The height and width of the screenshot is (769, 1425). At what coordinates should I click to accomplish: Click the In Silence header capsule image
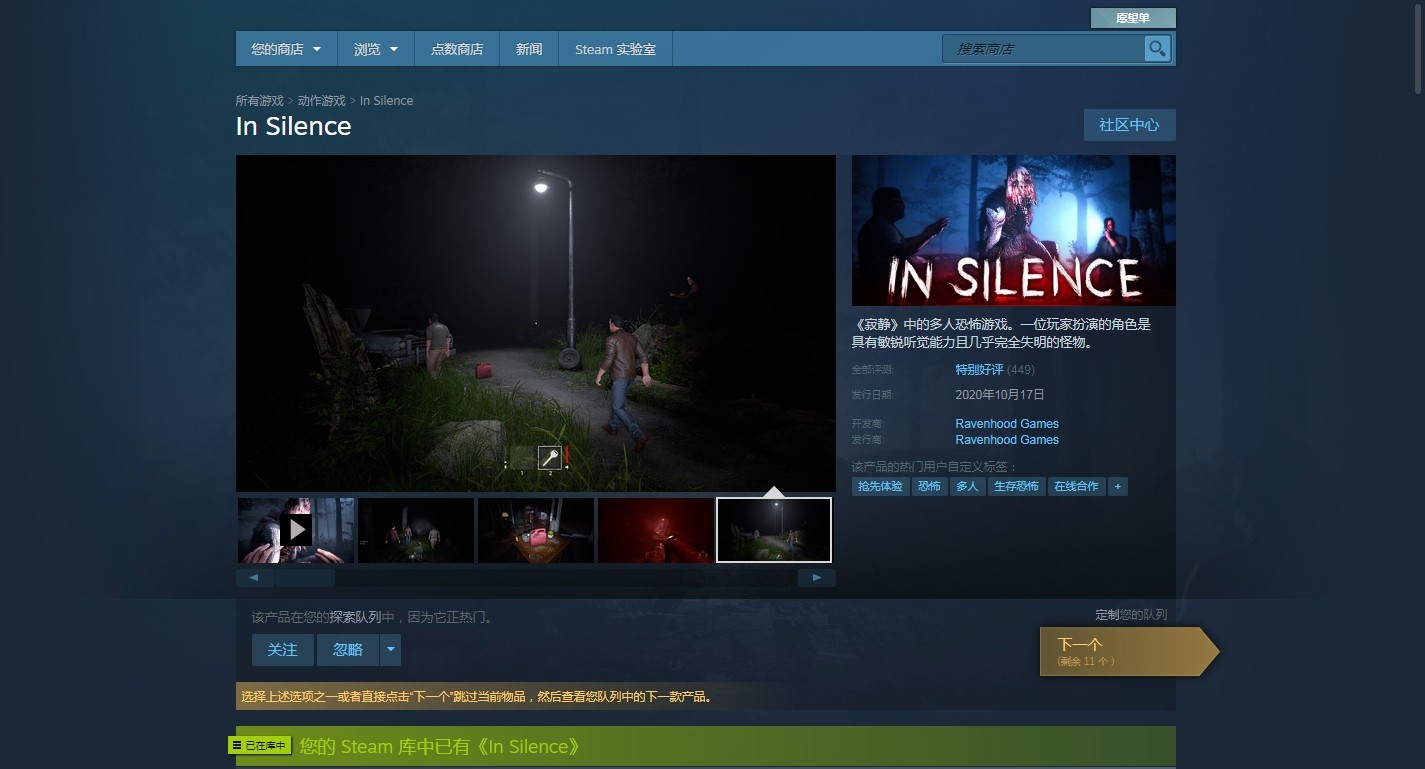(x=1014, y=230)
